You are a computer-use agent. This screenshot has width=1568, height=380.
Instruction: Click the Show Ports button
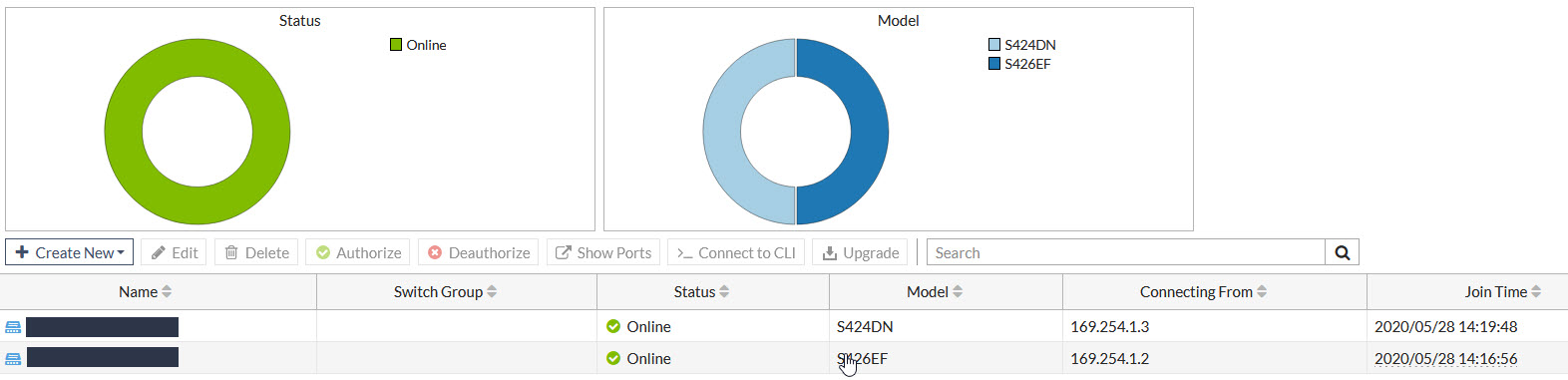click(x=603, y=252)
